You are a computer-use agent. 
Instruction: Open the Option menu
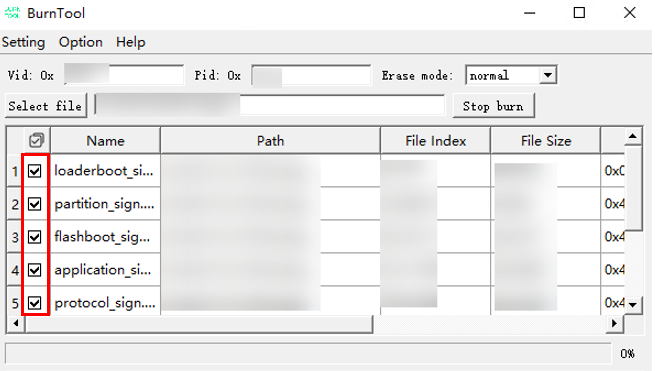81,42
